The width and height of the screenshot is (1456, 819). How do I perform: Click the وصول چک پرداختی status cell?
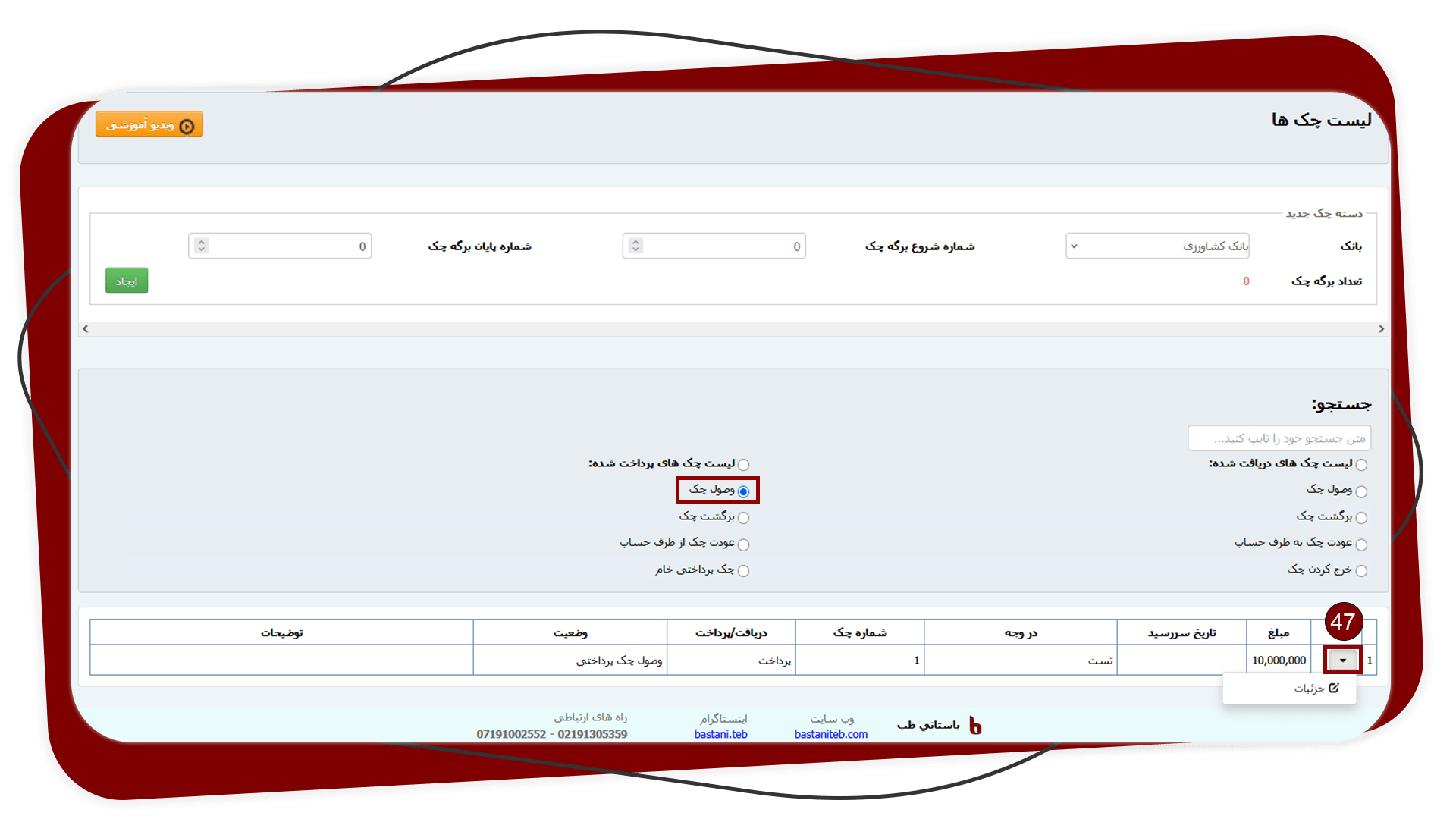point(570,660)
